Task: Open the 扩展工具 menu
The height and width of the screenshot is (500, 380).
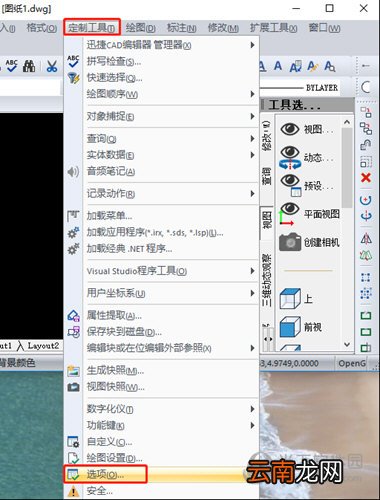Action: [273, 28]
